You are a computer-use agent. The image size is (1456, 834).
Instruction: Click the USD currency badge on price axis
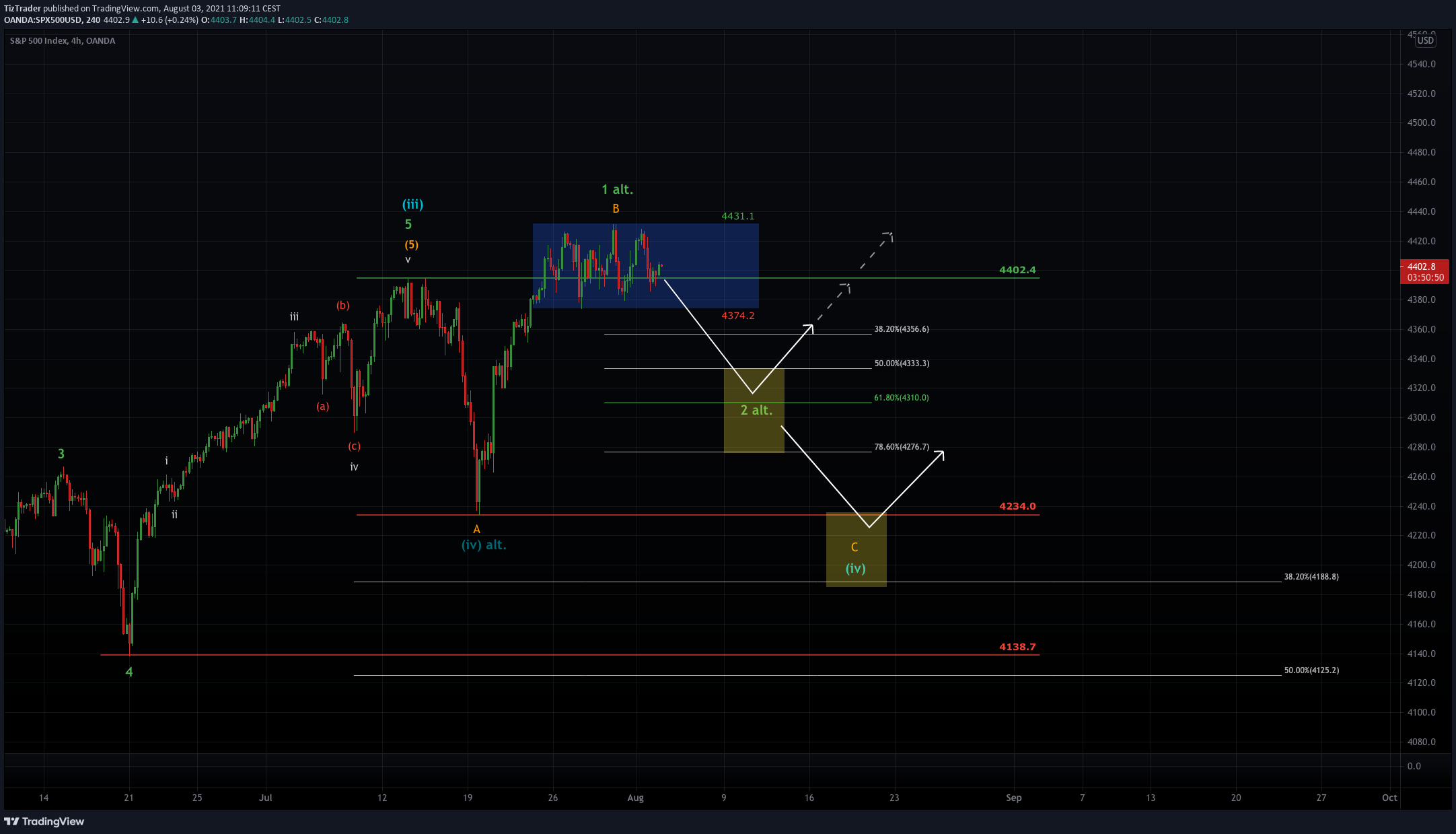(1425, 40)
